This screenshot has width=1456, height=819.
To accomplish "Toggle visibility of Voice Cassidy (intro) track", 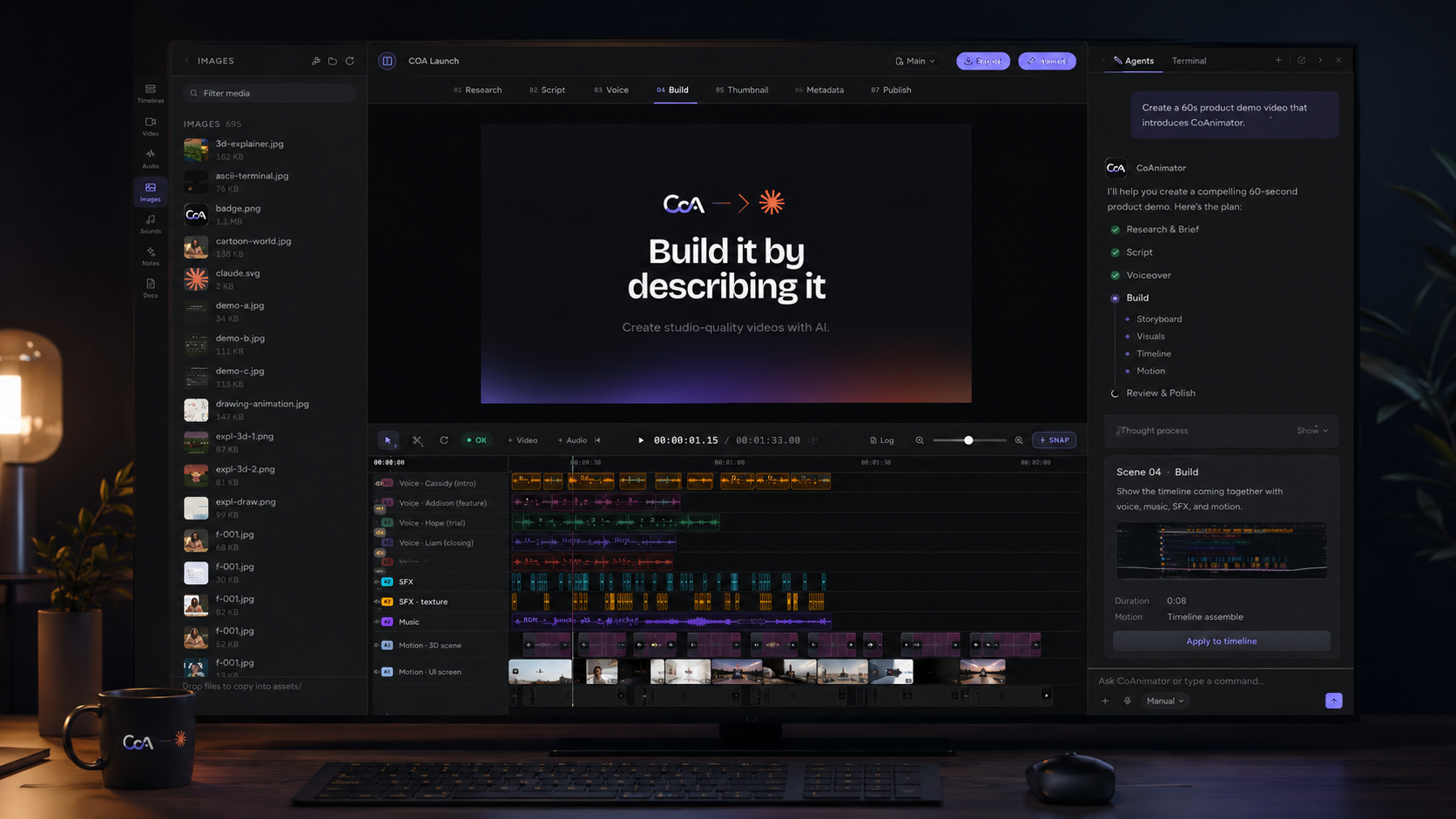I will click(x=379, y=483).
